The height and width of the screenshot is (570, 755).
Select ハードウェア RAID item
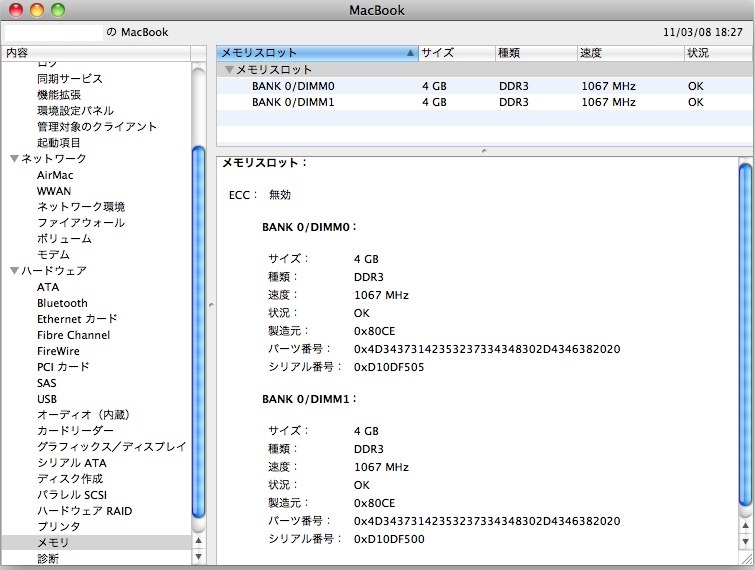[84, 510]
